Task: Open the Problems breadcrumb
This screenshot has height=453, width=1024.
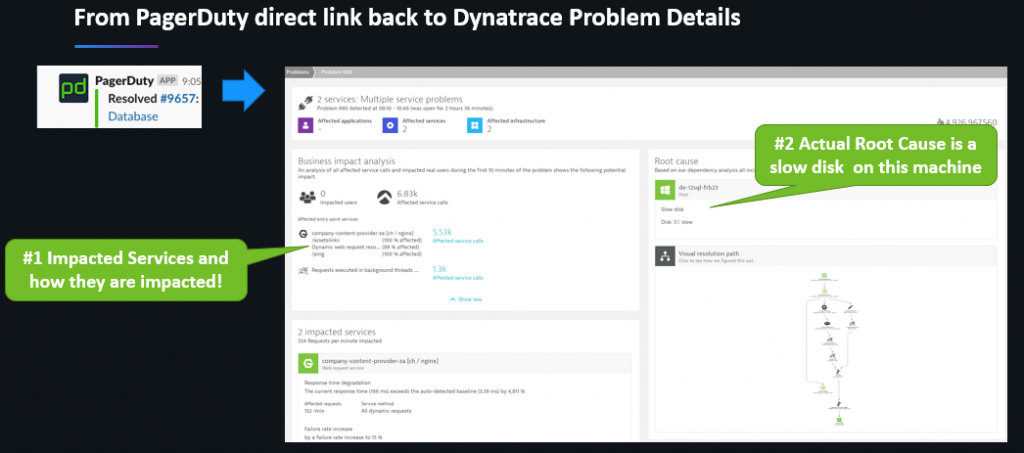Action: (x=297, y=72)
